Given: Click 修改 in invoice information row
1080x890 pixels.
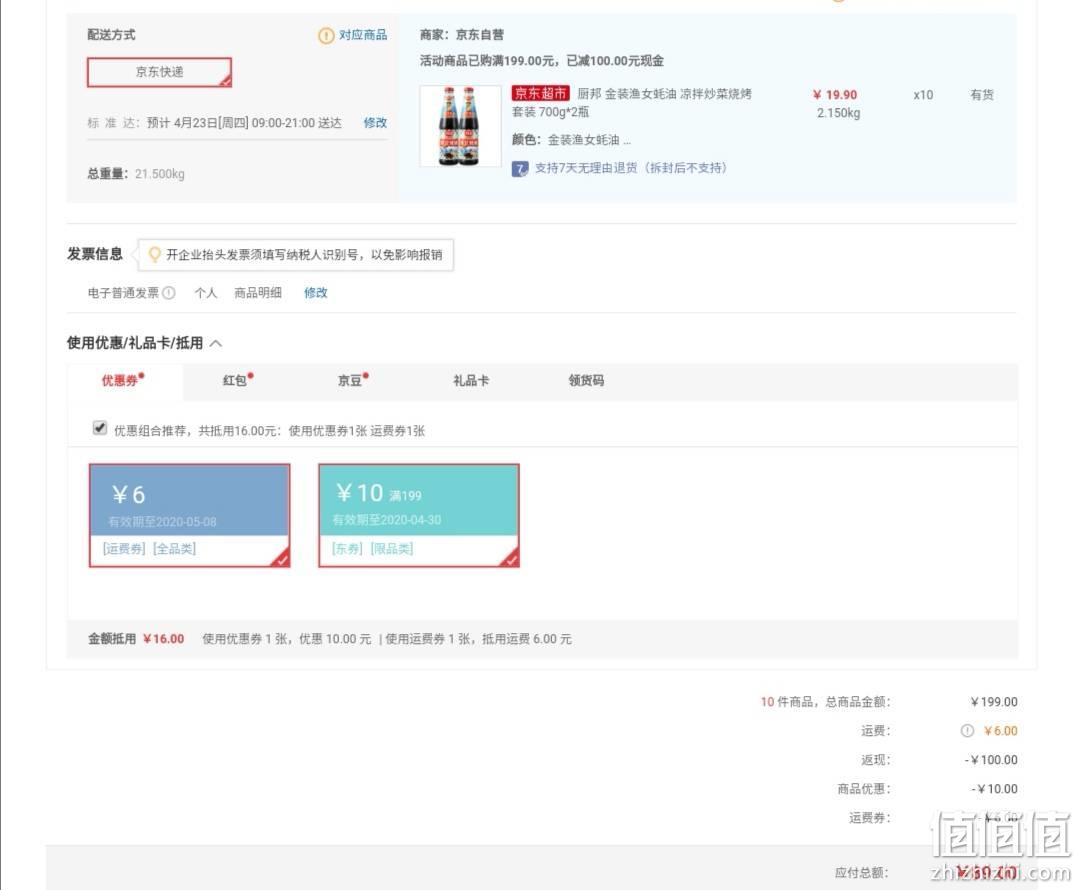Looking at the screenshot, I should (x=315, y=293).
